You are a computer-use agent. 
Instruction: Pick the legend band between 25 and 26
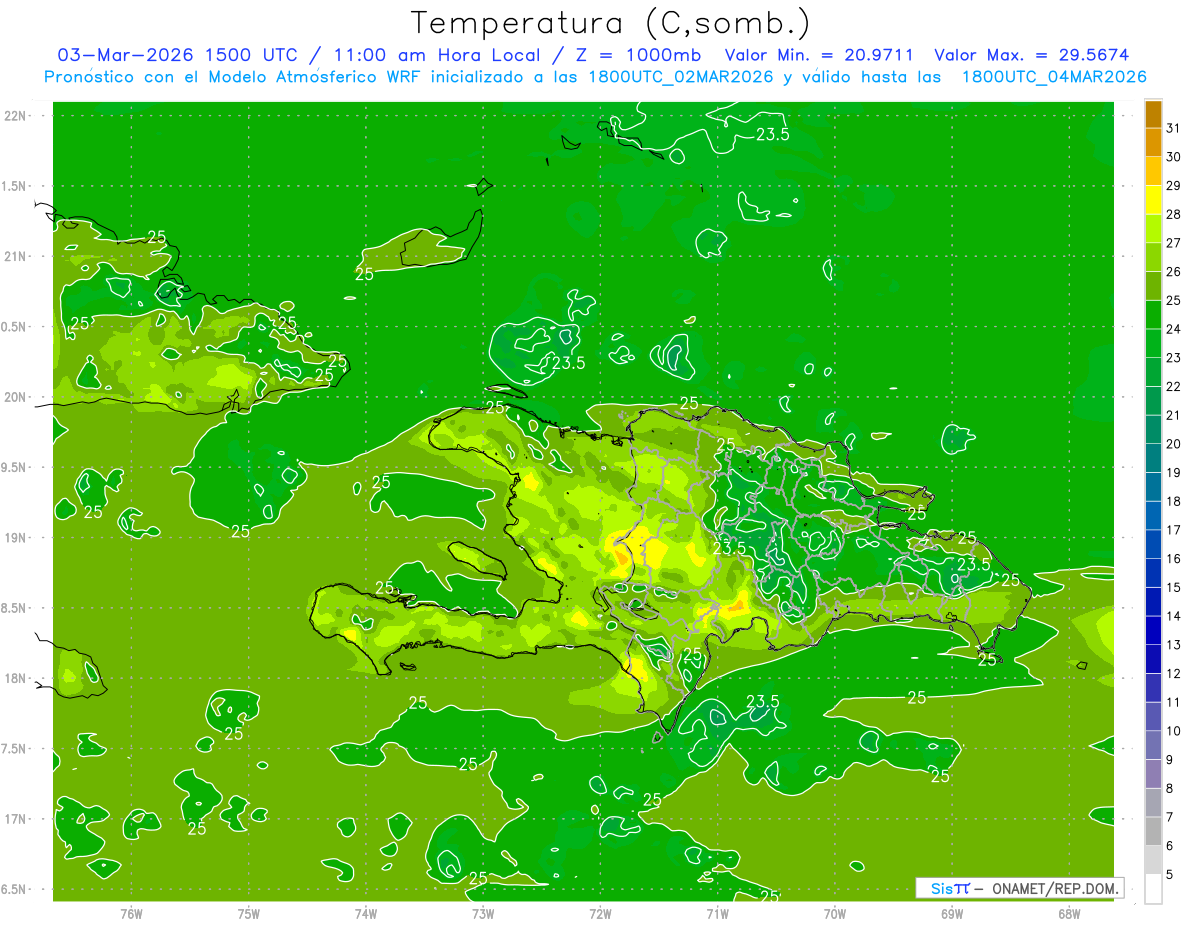(1153, 286)
